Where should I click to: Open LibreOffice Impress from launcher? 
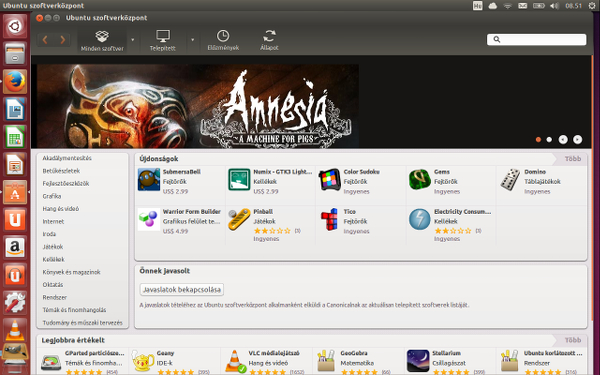pyautogui.click(x=15, y=165)
